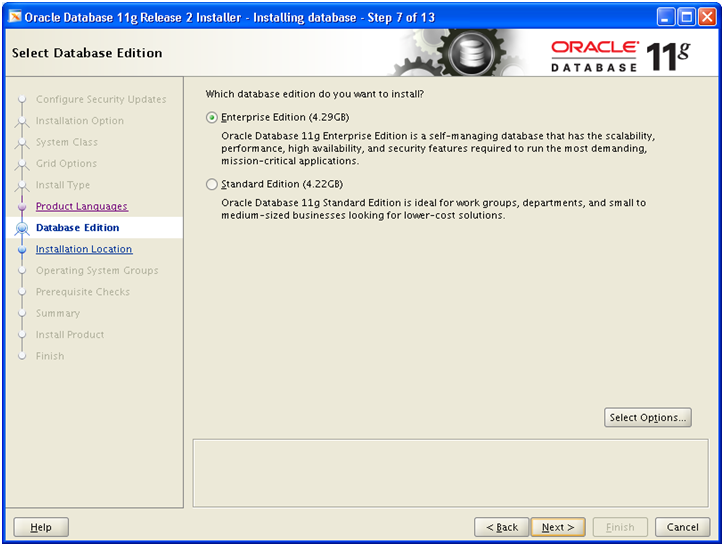Screen dimensions: 724x546
Task: Click the 'Install Product' step text
Action: pyautogui.click(x=70, y=334)
